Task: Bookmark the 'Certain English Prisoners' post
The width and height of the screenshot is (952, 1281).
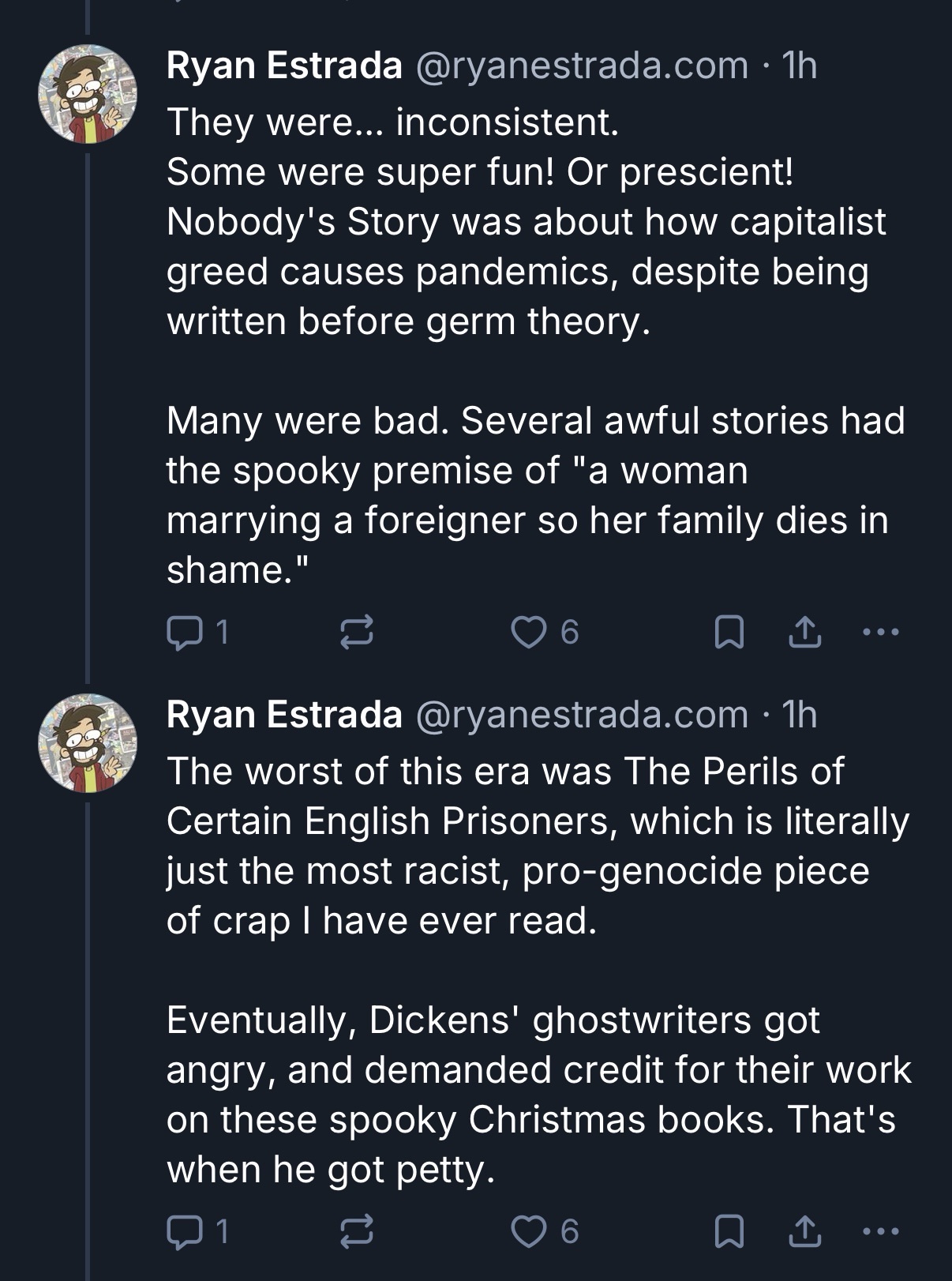Action: click(x=728, y=1231)
